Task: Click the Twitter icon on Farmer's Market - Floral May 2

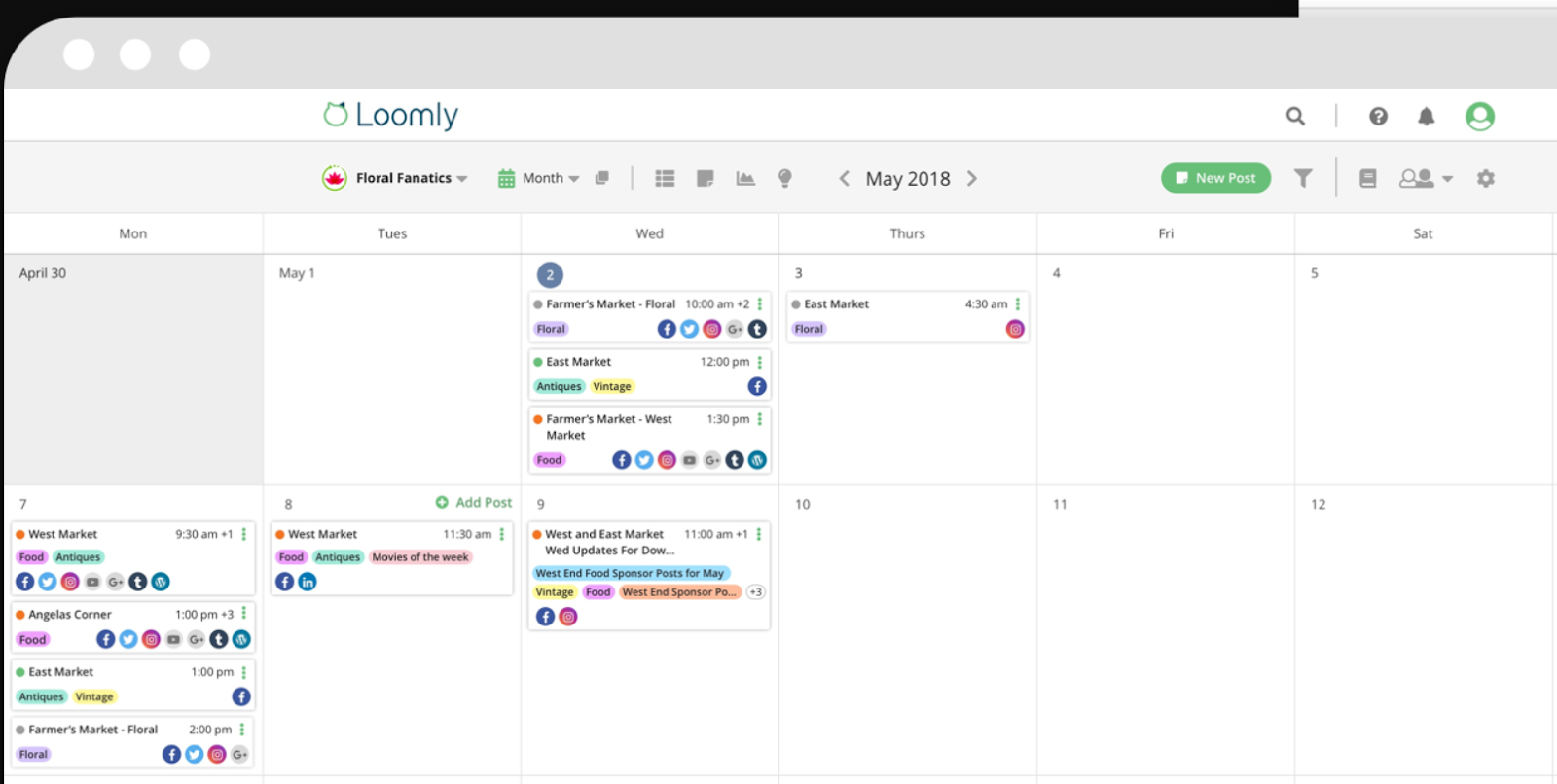Action: (689, 329)
